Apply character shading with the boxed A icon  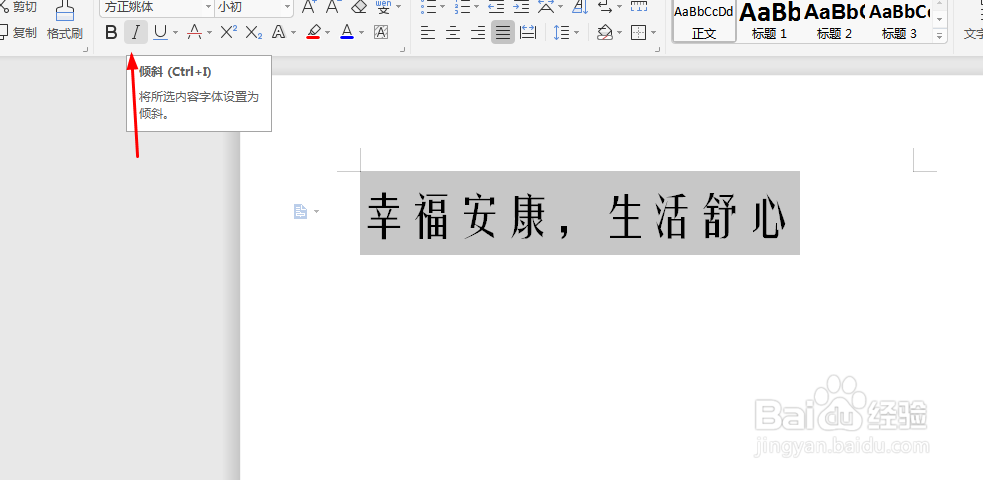[x=381, y=33]
